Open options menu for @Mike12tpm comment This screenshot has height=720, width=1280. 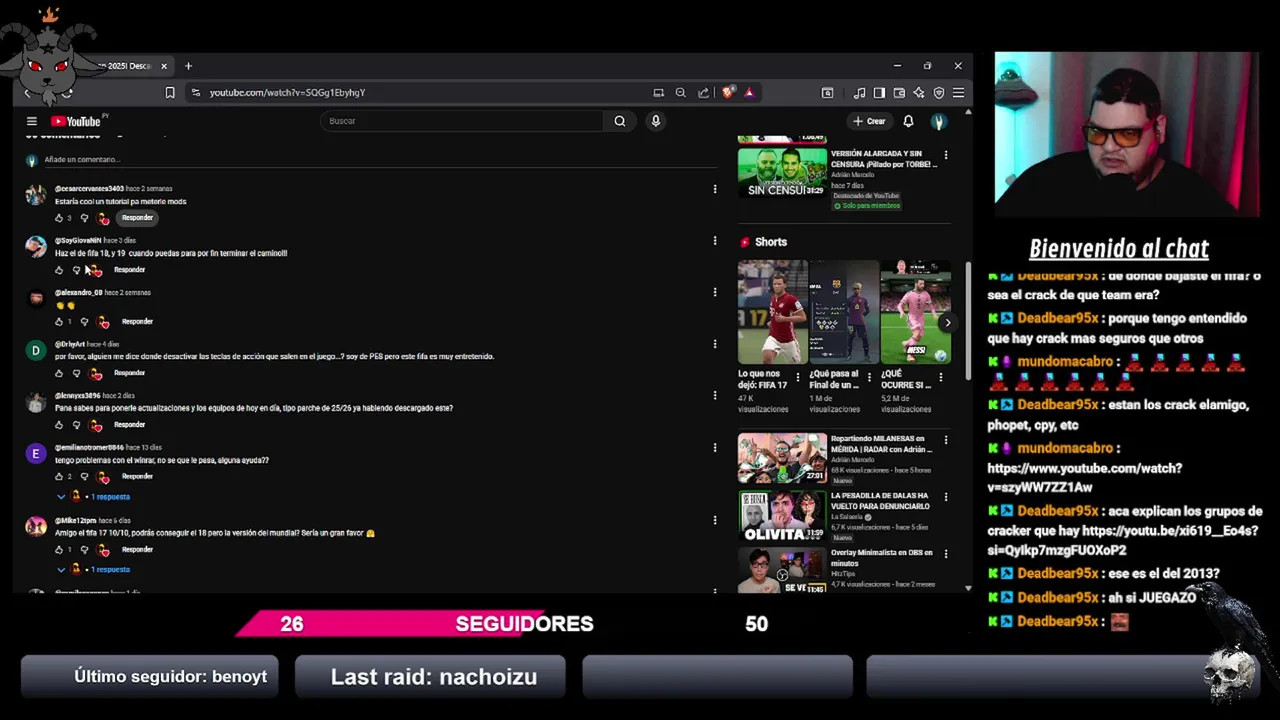[x=714, y=520]
